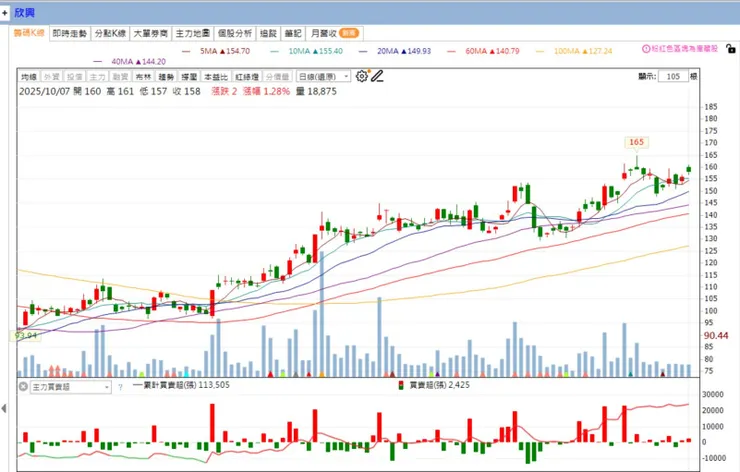The height and width of the screenshot is (472, 740).
Task: Click the orange triangle marker under volume bars
Action: tap(322, 374)
